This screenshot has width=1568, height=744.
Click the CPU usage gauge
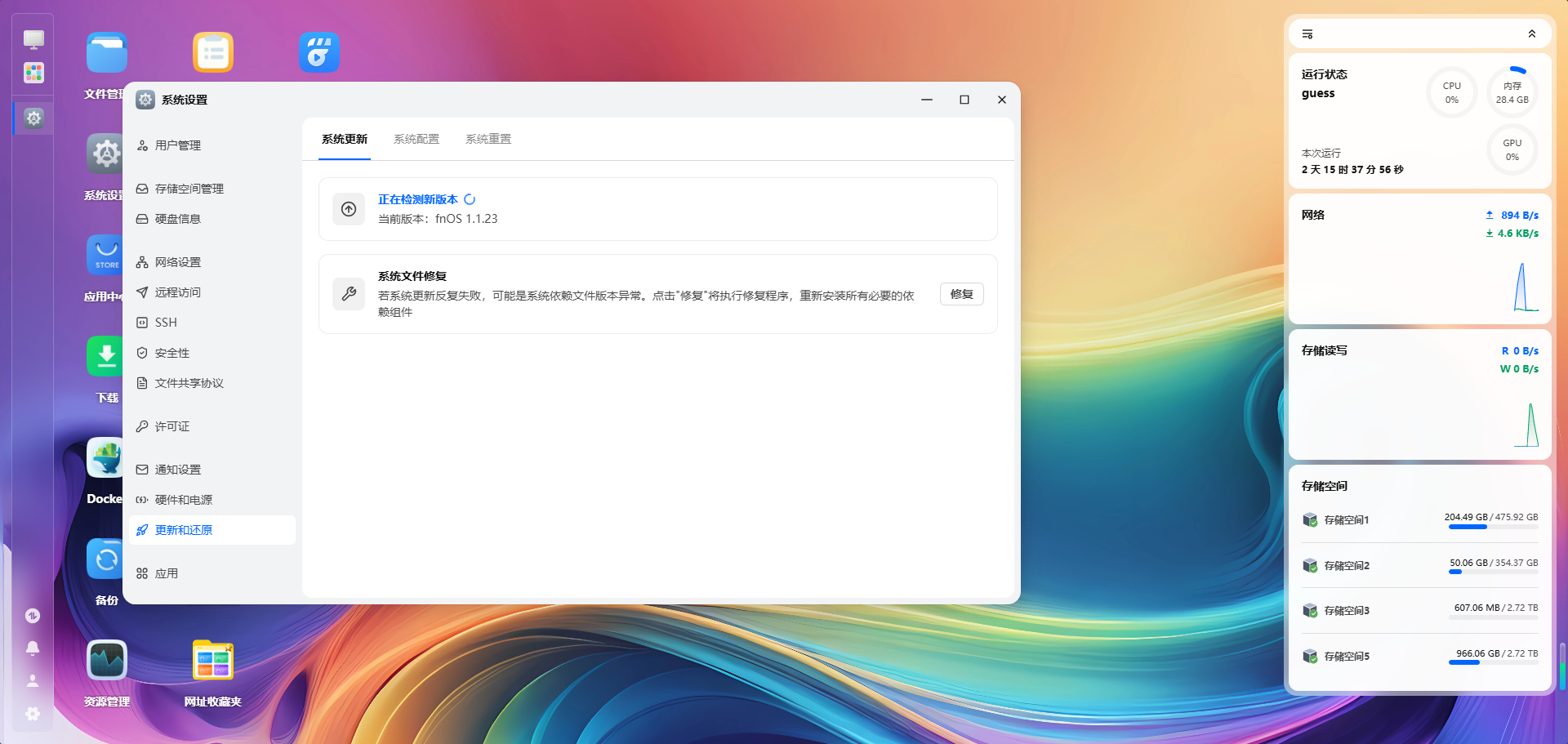1452,92
